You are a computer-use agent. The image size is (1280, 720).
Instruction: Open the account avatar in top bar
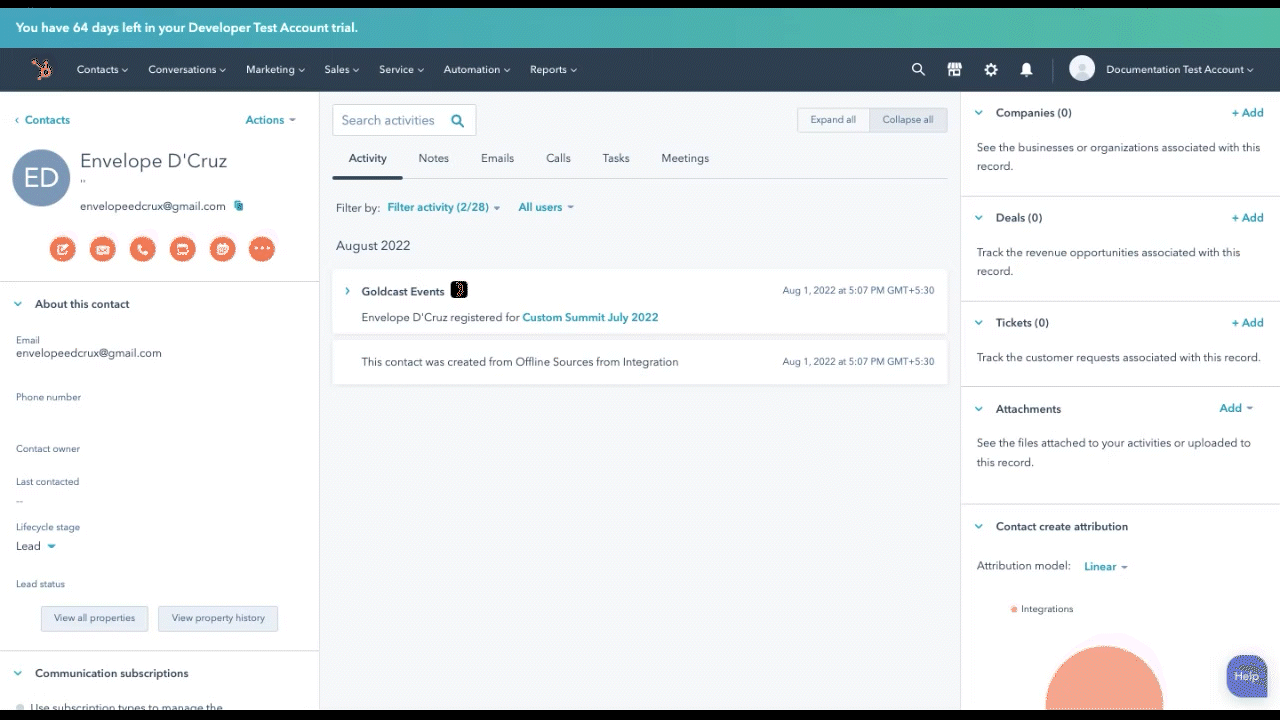(x=1082, y=68)
